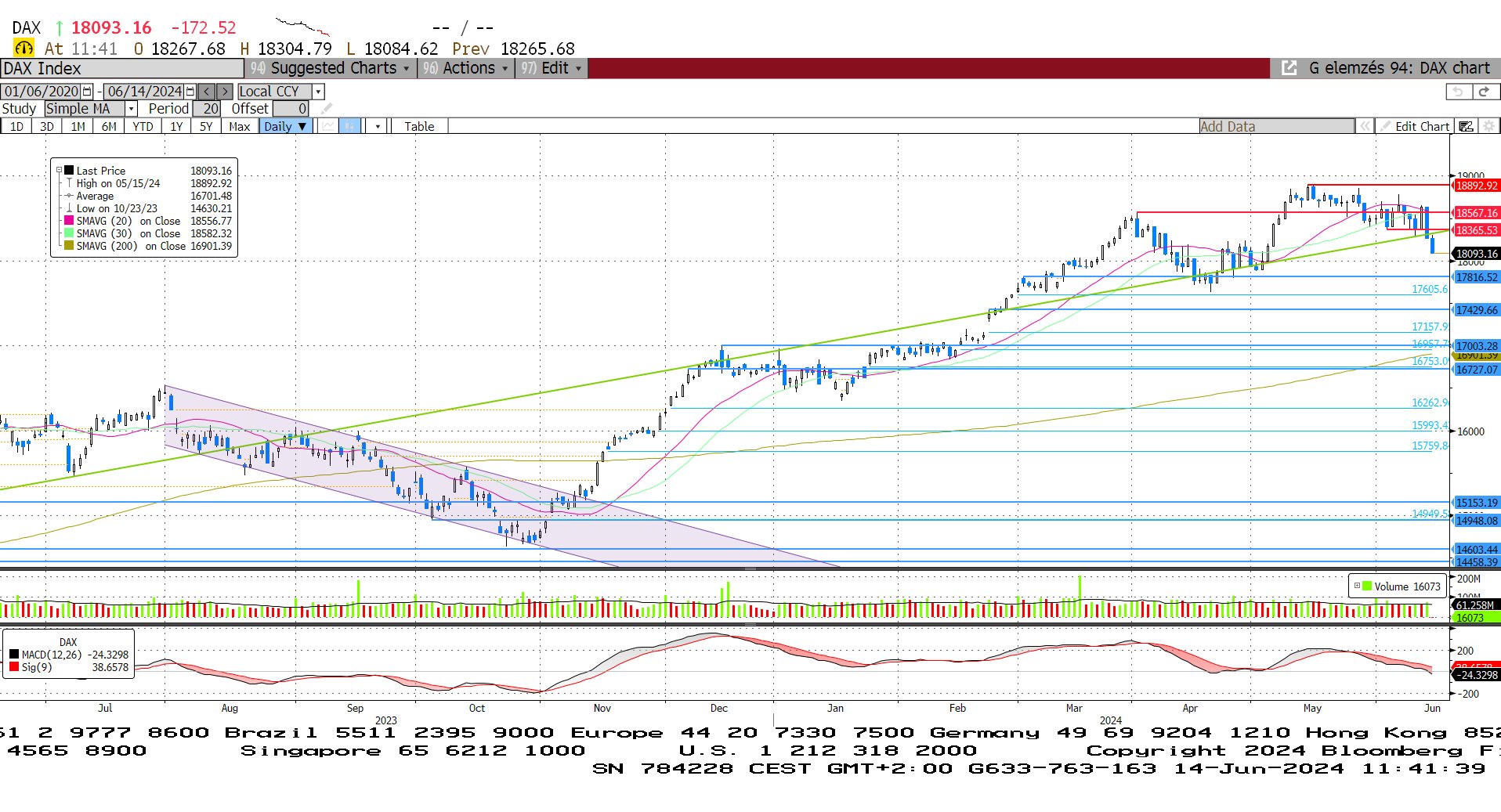Open the Actions menu

[x=465, y=68]
